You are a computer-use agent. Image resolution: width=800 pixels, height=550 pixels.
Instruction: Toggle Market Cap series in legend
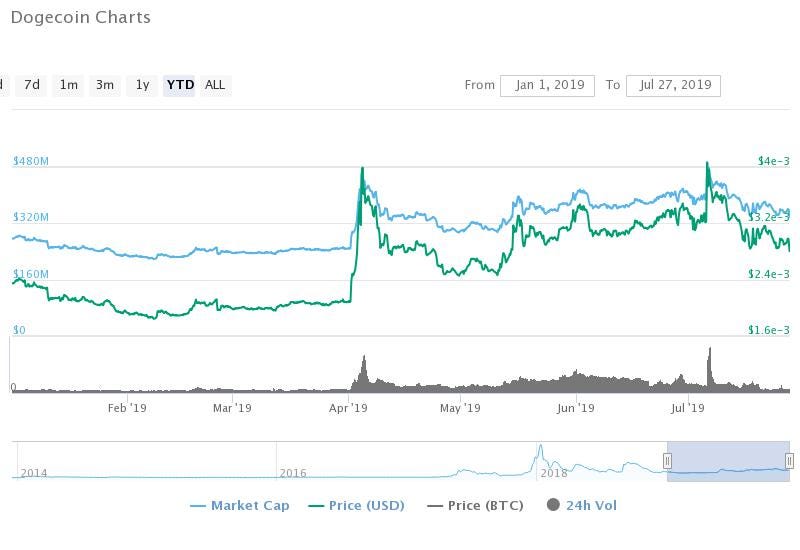click(x=239, y=506)
